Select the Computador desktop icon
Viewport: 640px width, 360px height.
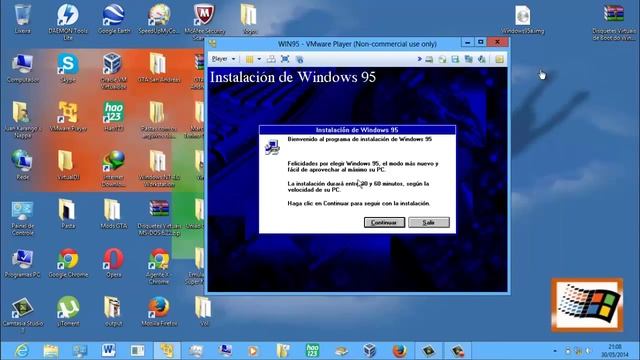pyautogui.click(x=23, y=68)
